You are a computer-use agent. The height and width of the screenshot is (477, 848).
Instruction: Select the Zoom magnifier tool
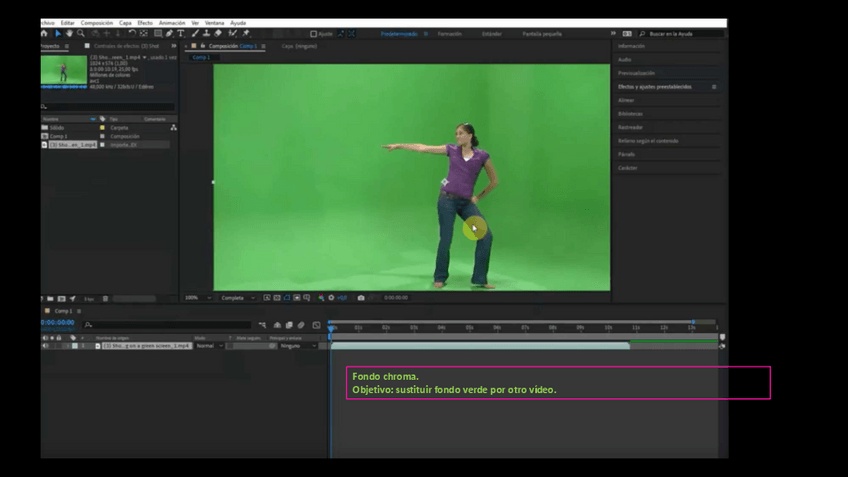(x=81, y=34)
